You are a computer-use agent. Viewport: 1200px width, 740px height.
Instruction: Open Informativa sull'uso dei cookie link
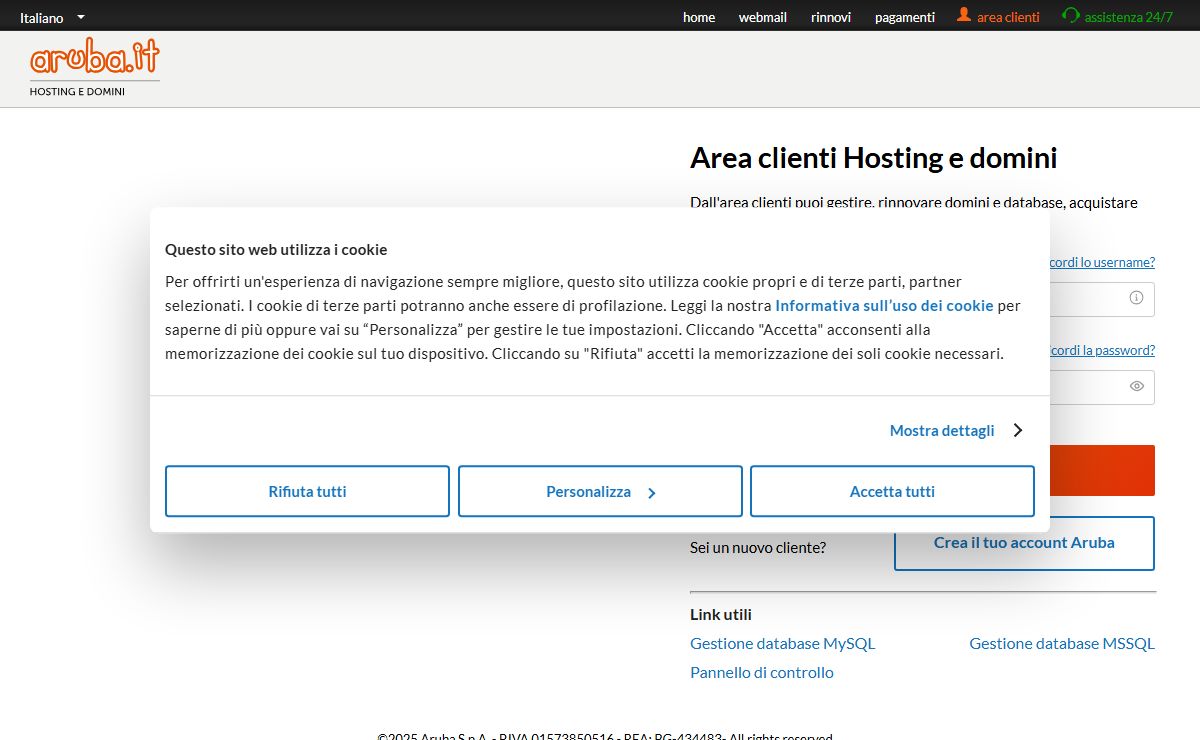click(x=884, y=305)
